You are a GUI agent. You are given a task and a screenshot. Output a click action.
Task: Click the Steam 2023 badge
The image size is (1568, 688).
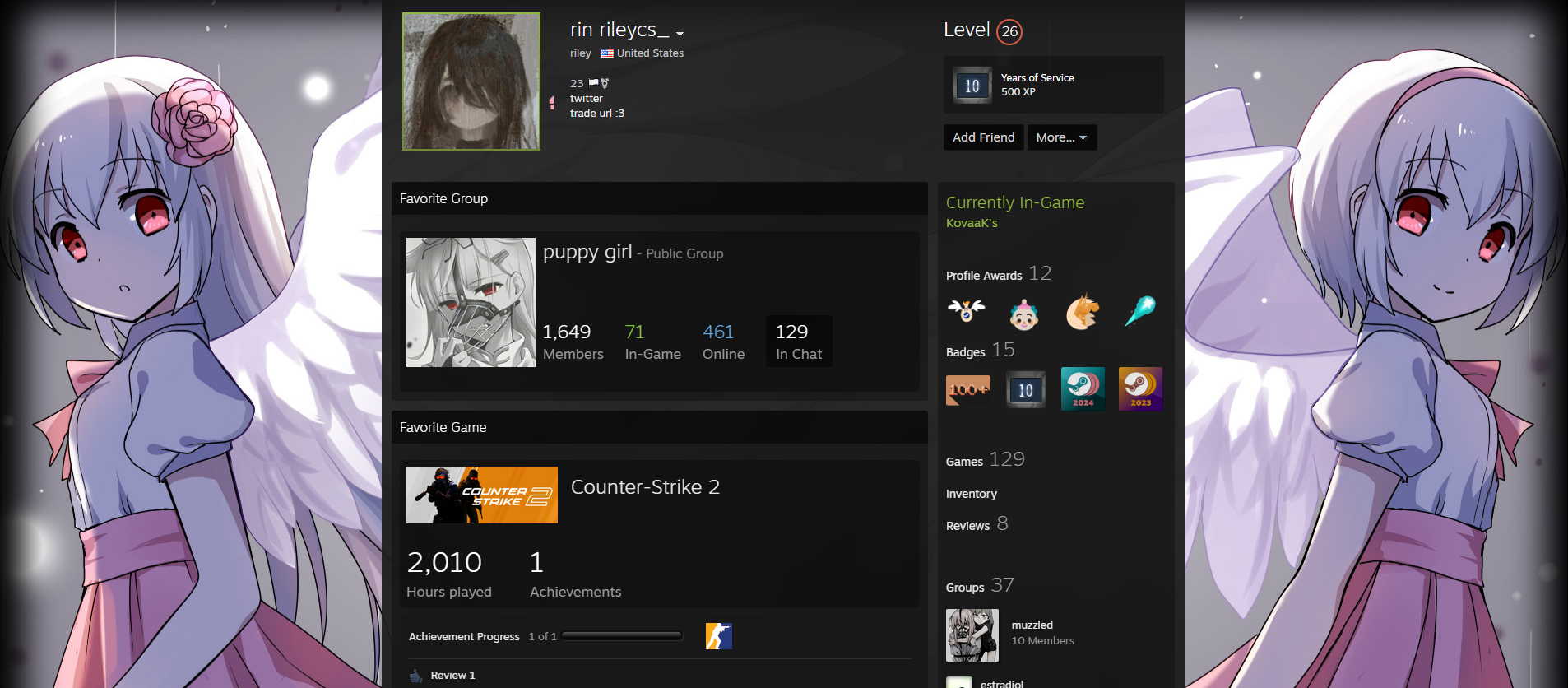pos(1140,388)
